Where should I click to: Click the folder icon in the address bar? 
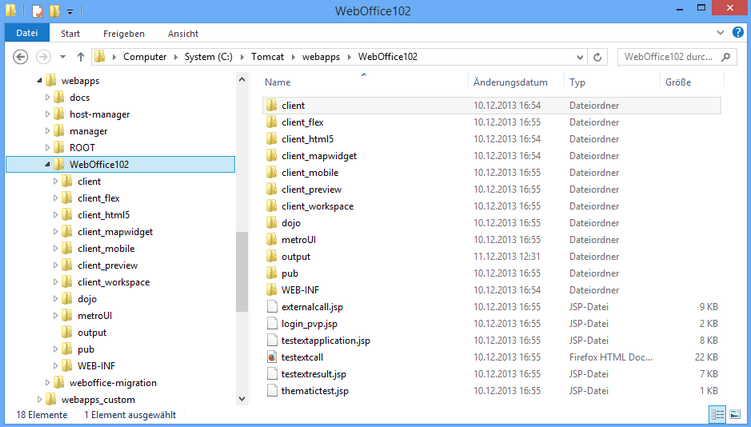pyautogui.click(x=100, y=57)
